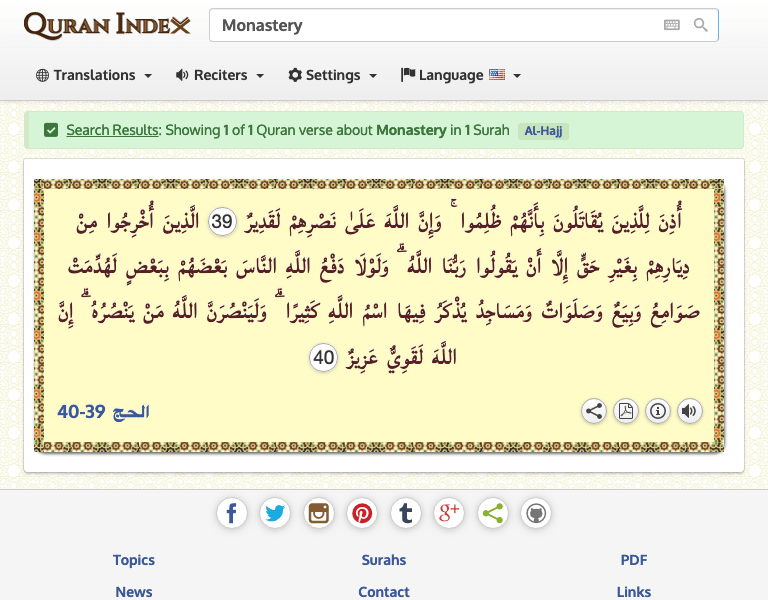Click the Monastery search input field

pyautogui.click(x=430, y=25)
